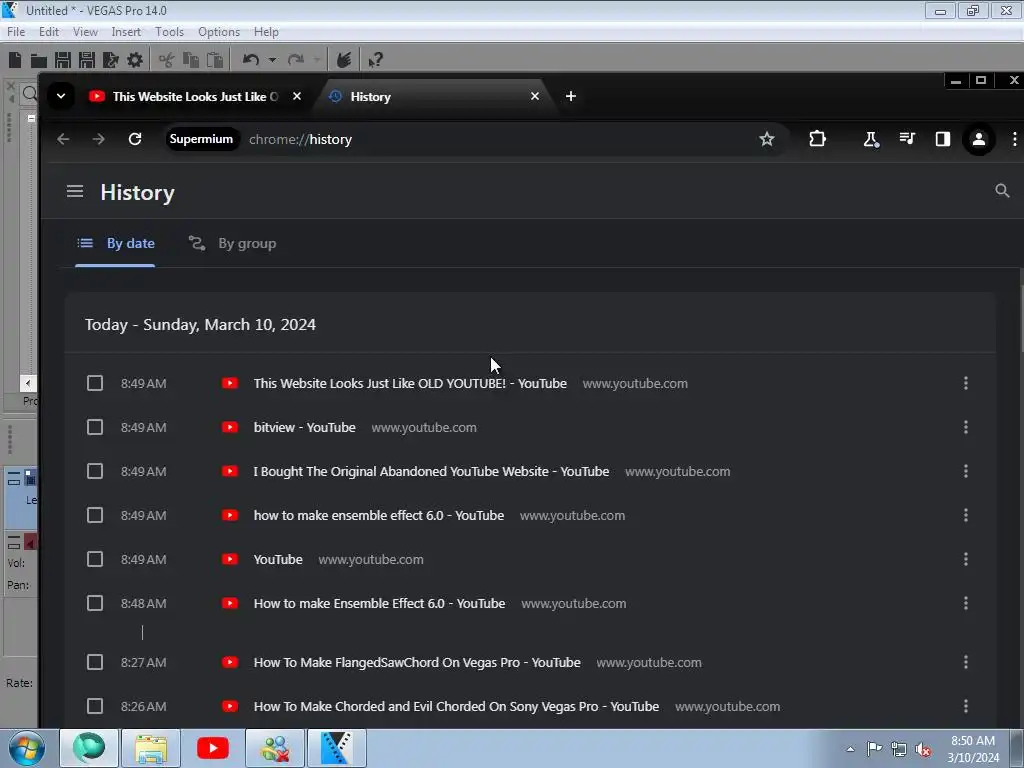
Task: Open project Properties gear in VEGAS toolbar
Action: (135, 60)
